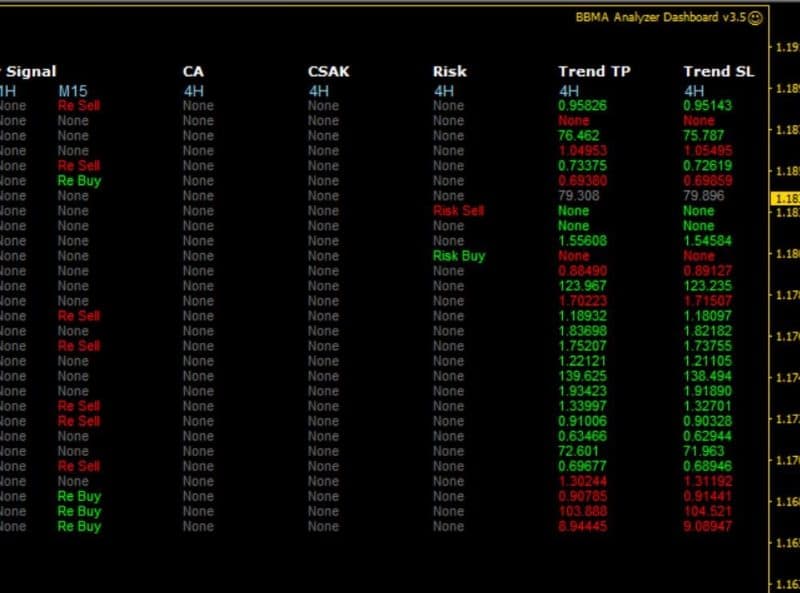
Task: Click the smiley face icon next to the dashboard title
Action: point(755,17)
